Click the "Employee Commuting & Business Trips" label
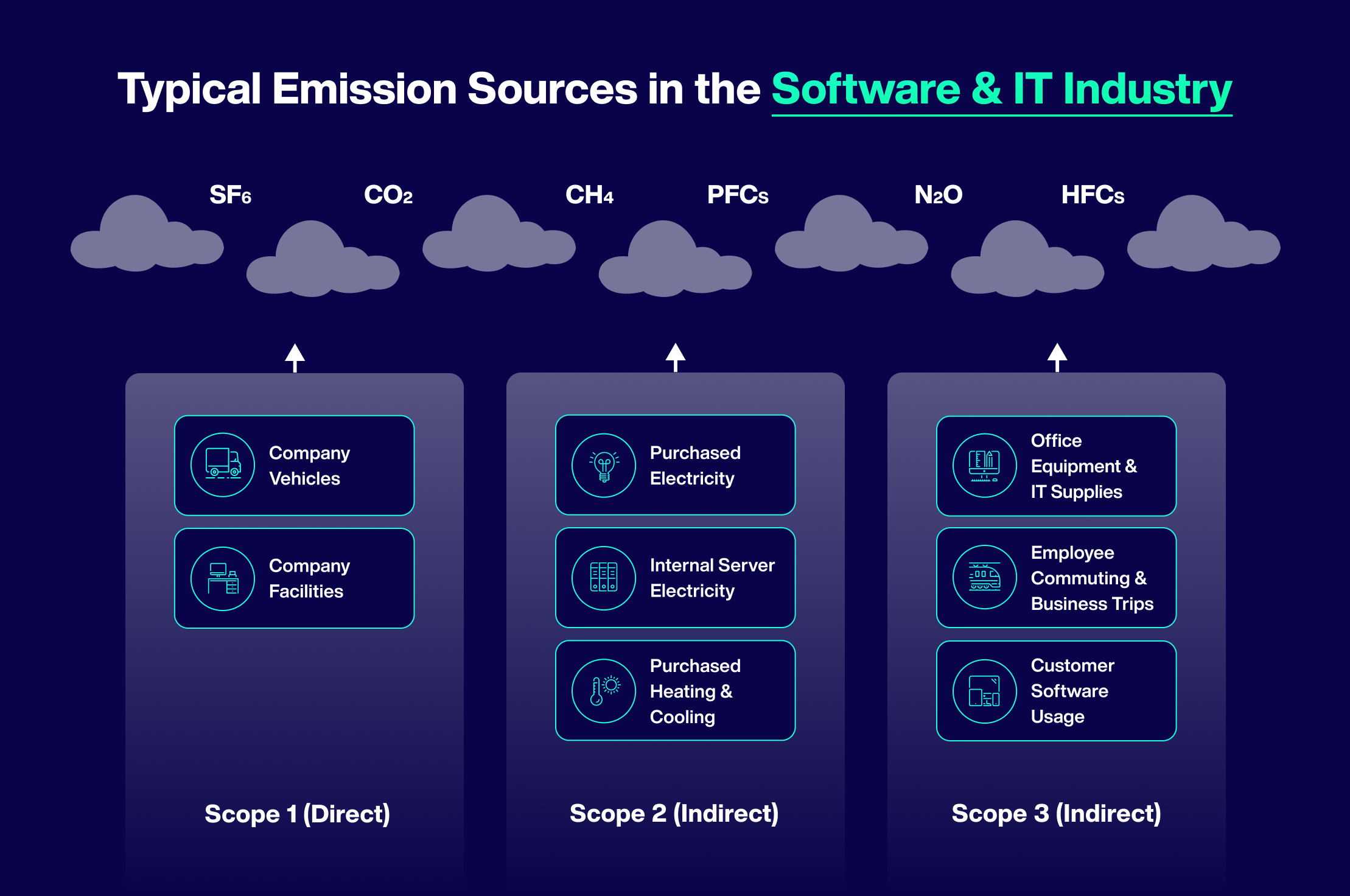The image size is (1350, 896). coord(1092,578)
